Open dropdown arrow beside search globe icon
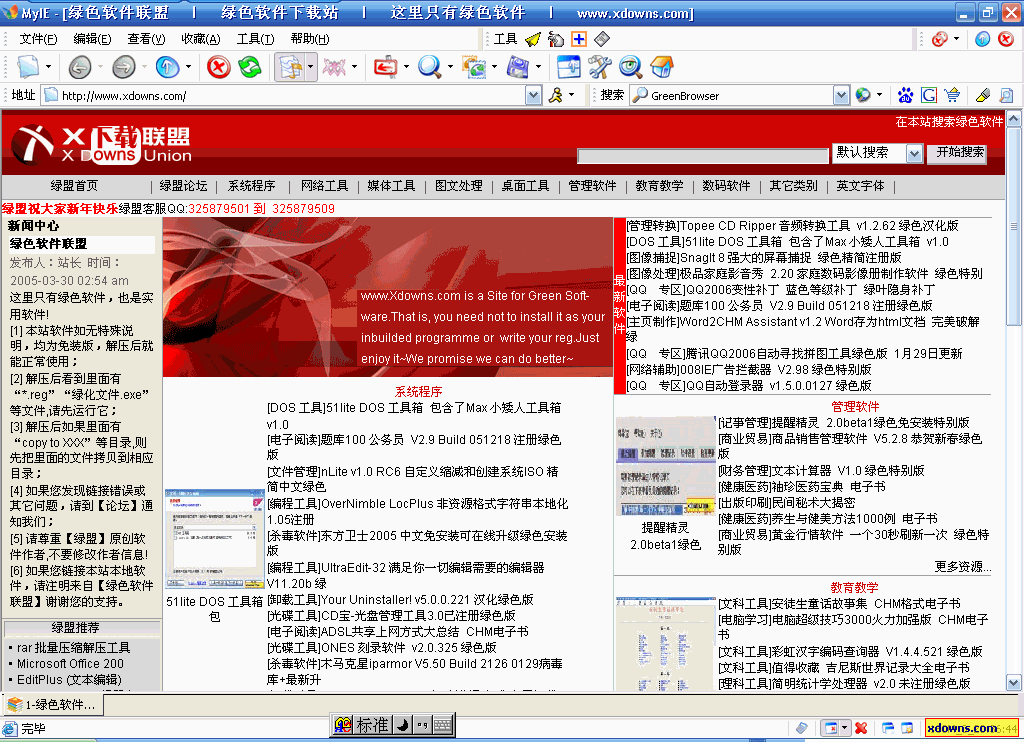This screenshot has width=1024, height=742. point(880,95)
